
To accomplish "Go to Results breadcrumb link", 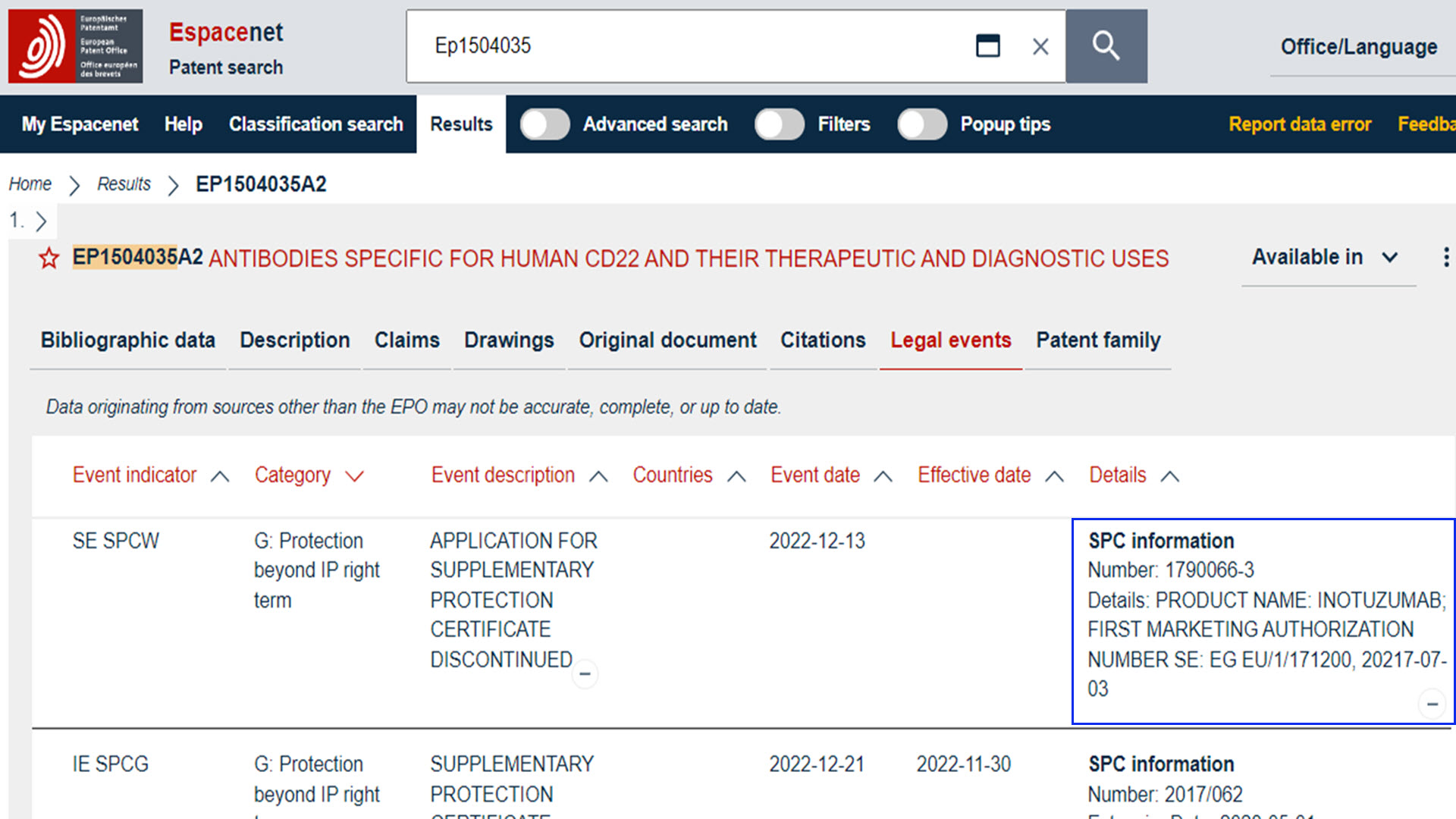I will point(124,184).
